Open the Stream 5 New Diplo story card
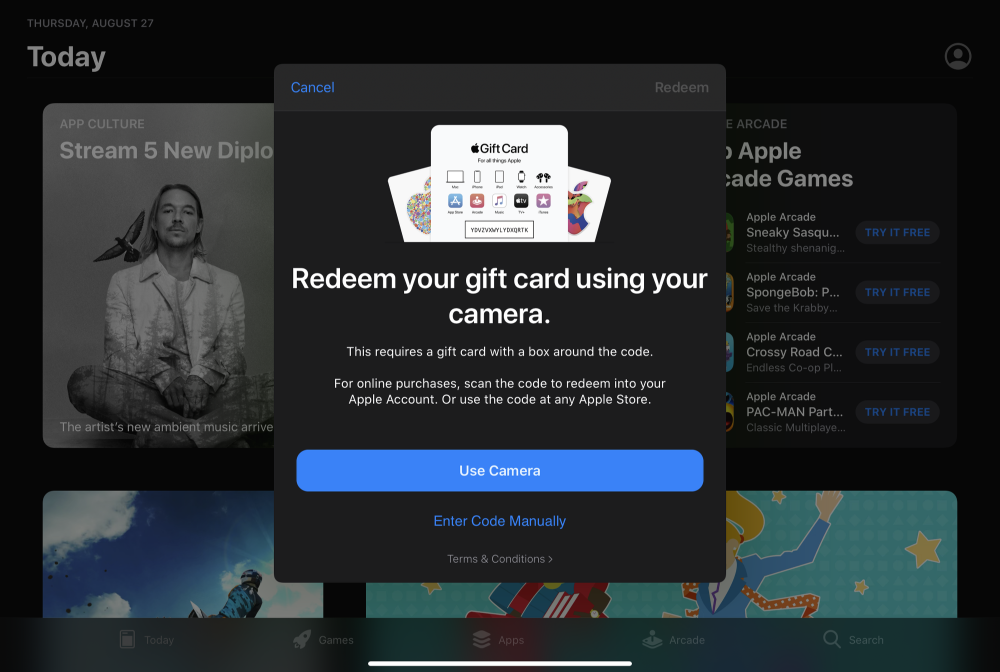 coord(158,275)
